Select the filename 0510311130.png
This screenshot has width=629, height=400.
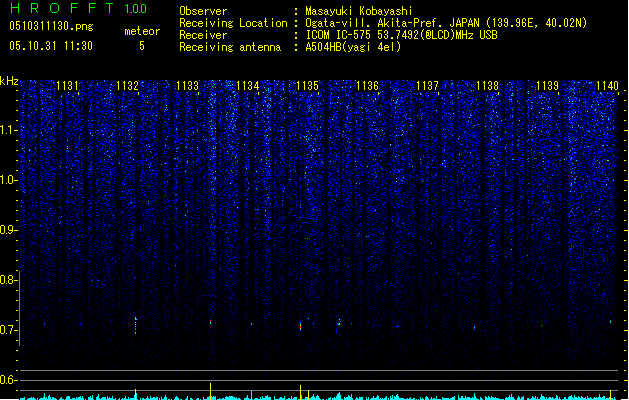click(x=51, y=26)
